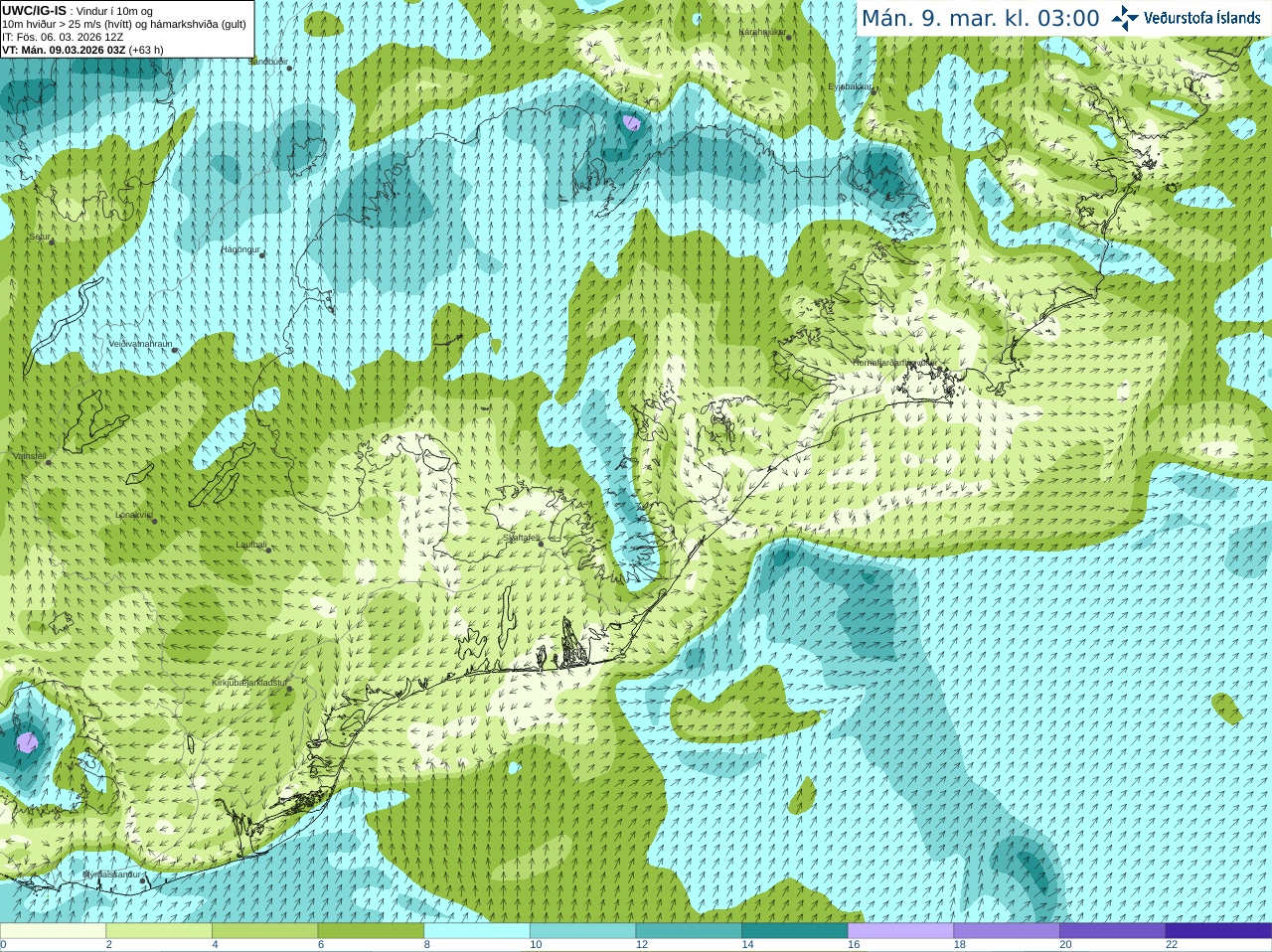This screenshot has height=952, width=1272.
Task: Select the Laufbali station label
Action: tap(251, 545)
